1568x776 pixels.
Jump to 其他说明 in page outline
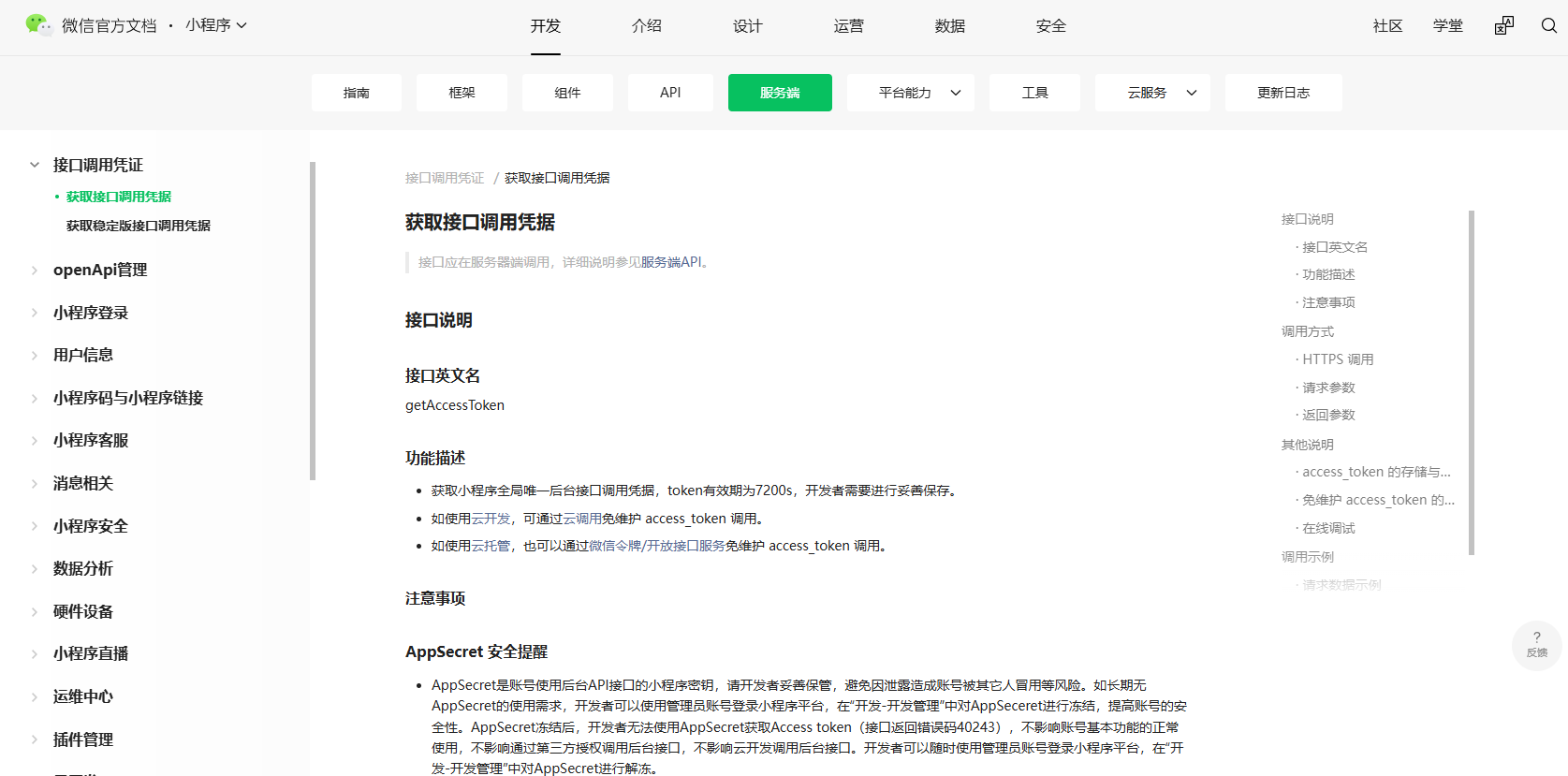pyautogui.click(x=1308, y=445)
